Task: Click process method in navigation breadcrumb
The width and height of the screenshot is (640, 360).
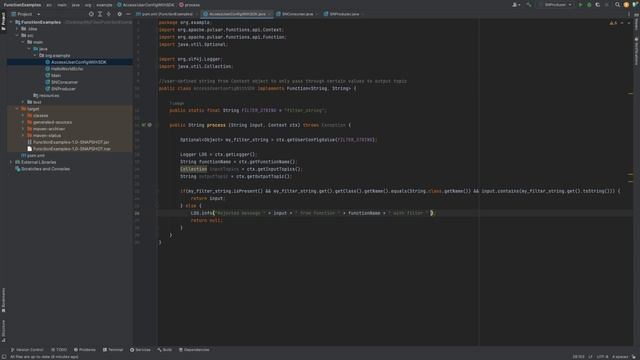Action: [x=189, y=5]
